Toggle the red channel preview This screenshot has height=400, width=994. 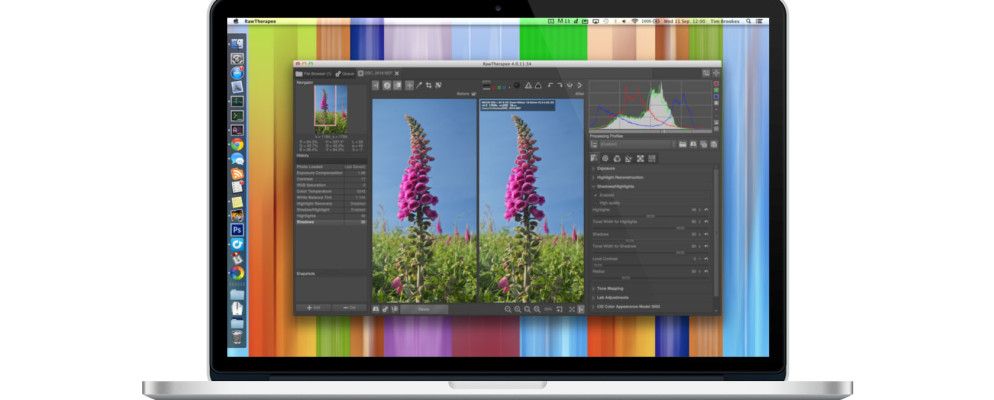point(494,87)
